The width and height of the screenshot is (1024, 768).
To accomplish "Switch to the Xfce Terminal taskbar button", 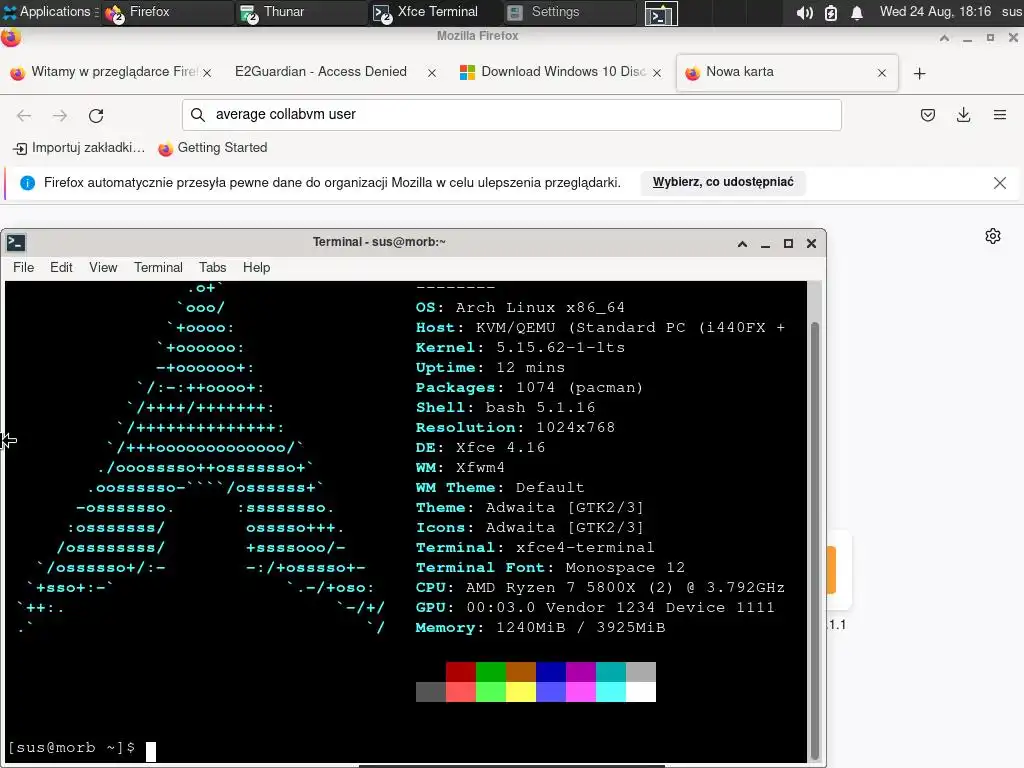I will (x=436, y=12).
